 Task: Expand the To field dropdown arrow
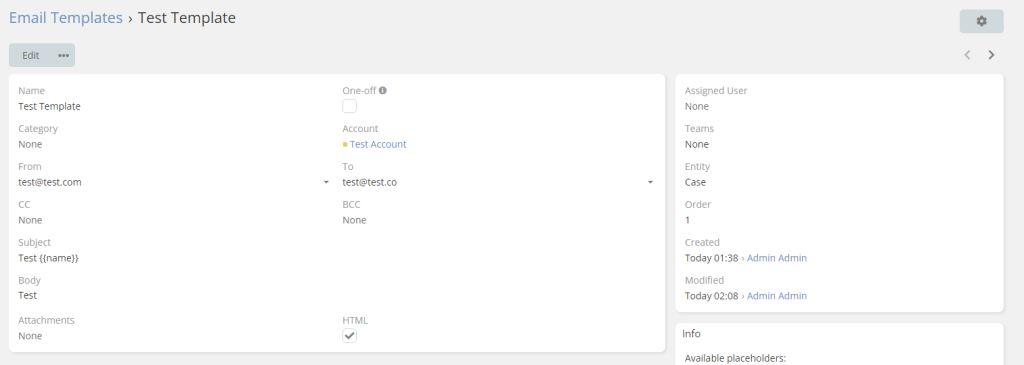coord(650,182)
